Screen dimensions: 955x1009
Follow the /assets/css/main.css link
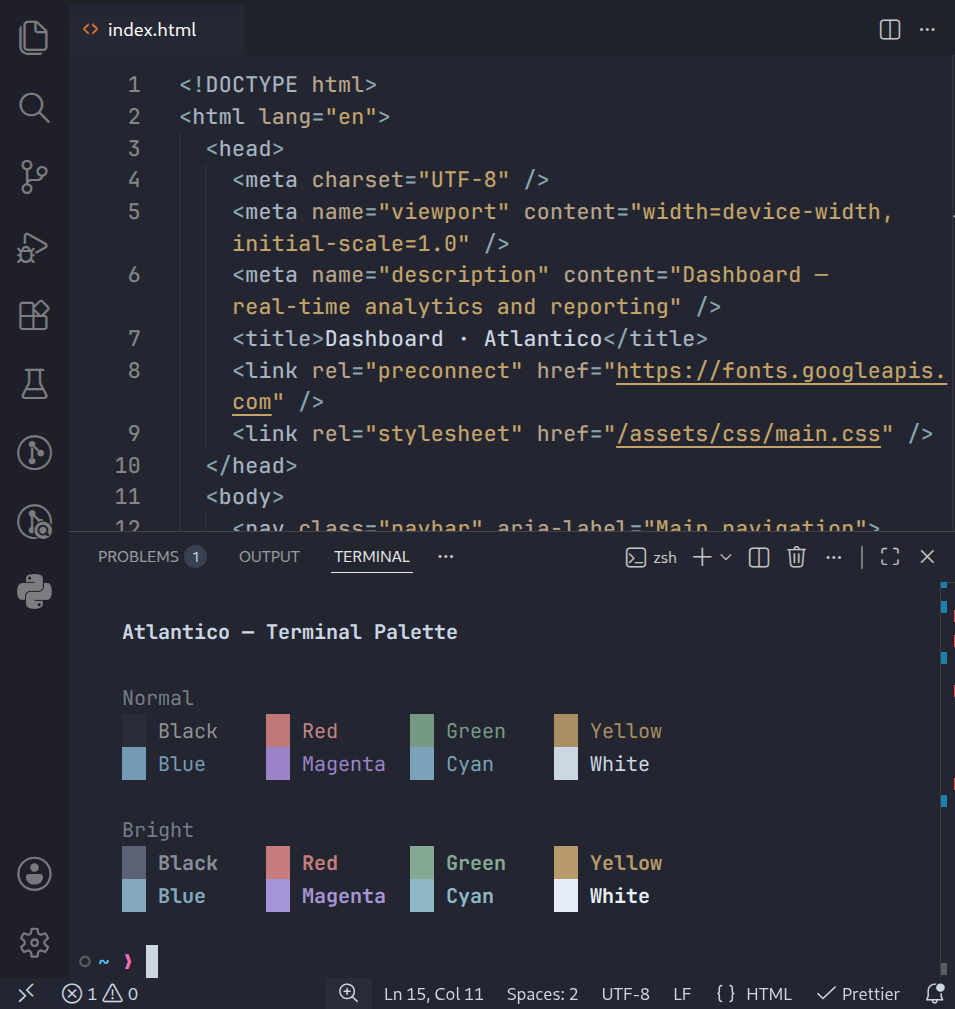point(748,434)
